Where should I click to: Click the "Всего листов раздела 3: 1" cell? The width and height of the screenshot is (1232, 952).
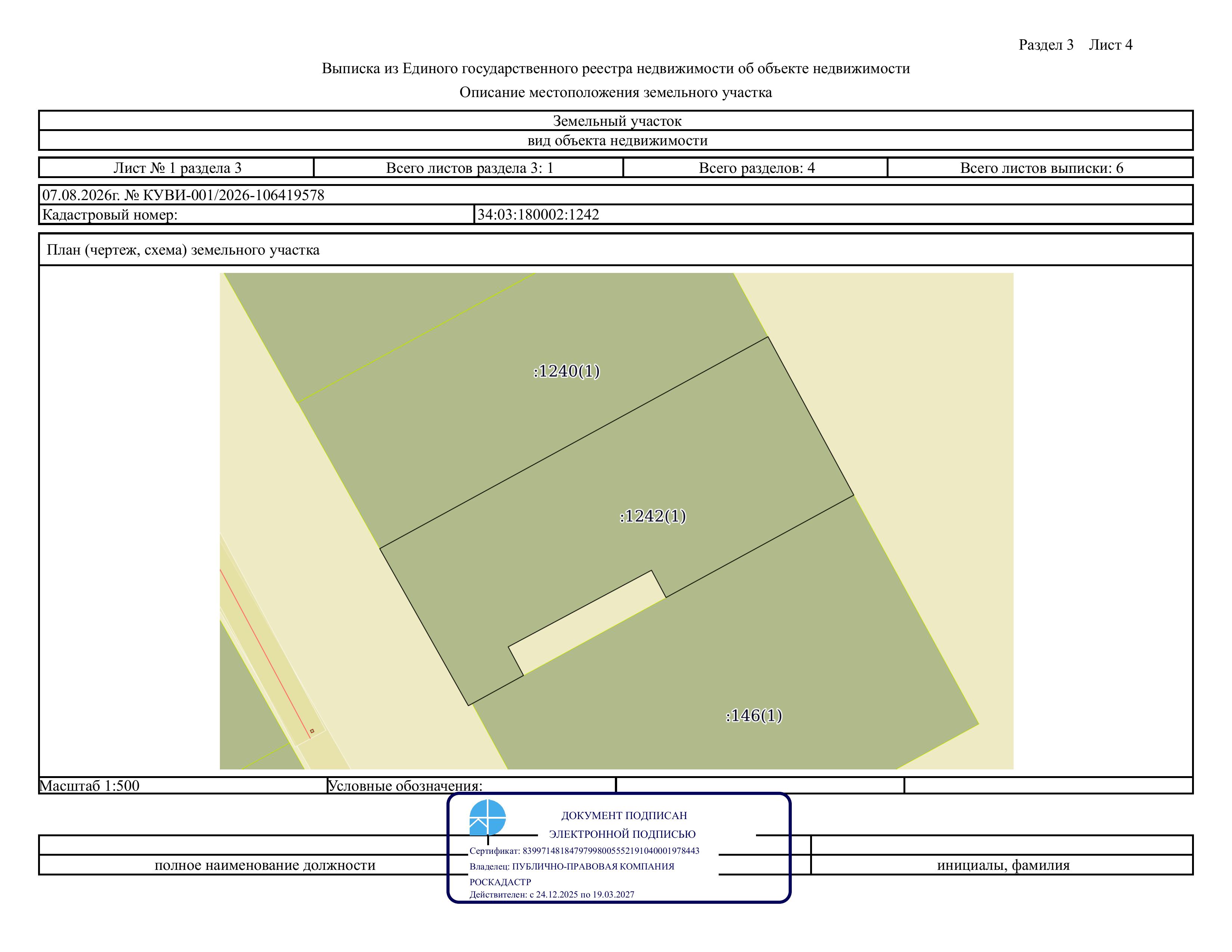469,168
